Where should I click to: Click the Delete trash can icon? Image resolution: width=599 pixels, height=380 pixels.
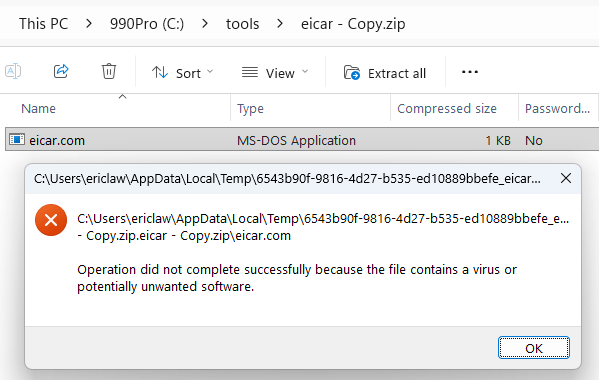click(x=109, y=71)
